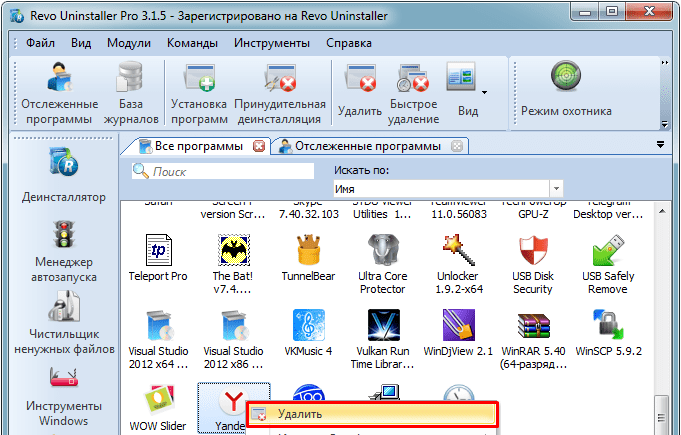This screenshot has height=435, width=681.
Task: Open the Отслеженные программы toolbar button
Action: click(x=60, y=94)
